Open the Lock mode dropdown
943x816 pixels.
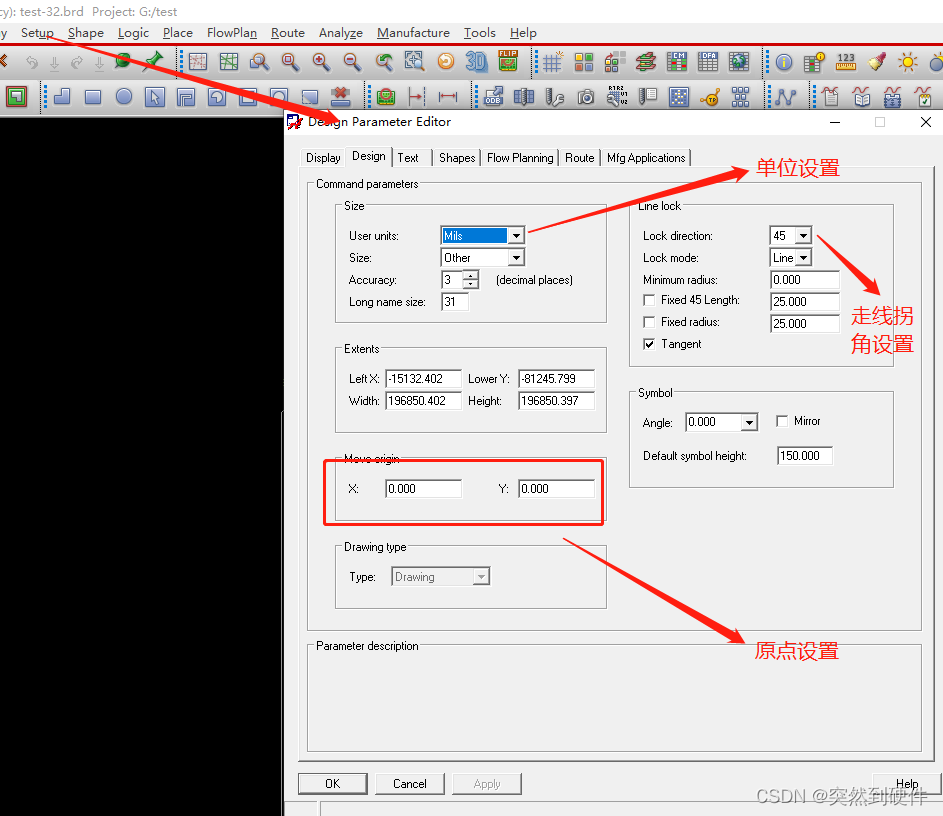pyautogui.click(x=803, y=258)
